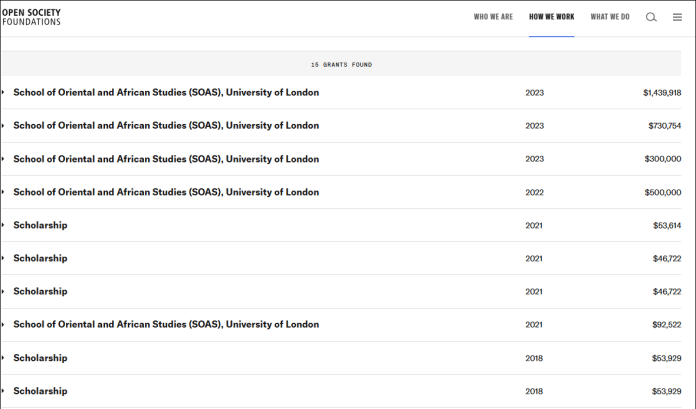Expand the $92,522 SOAS grant arrow
Screen dimensions: 696x409
(x=3, y=324)
